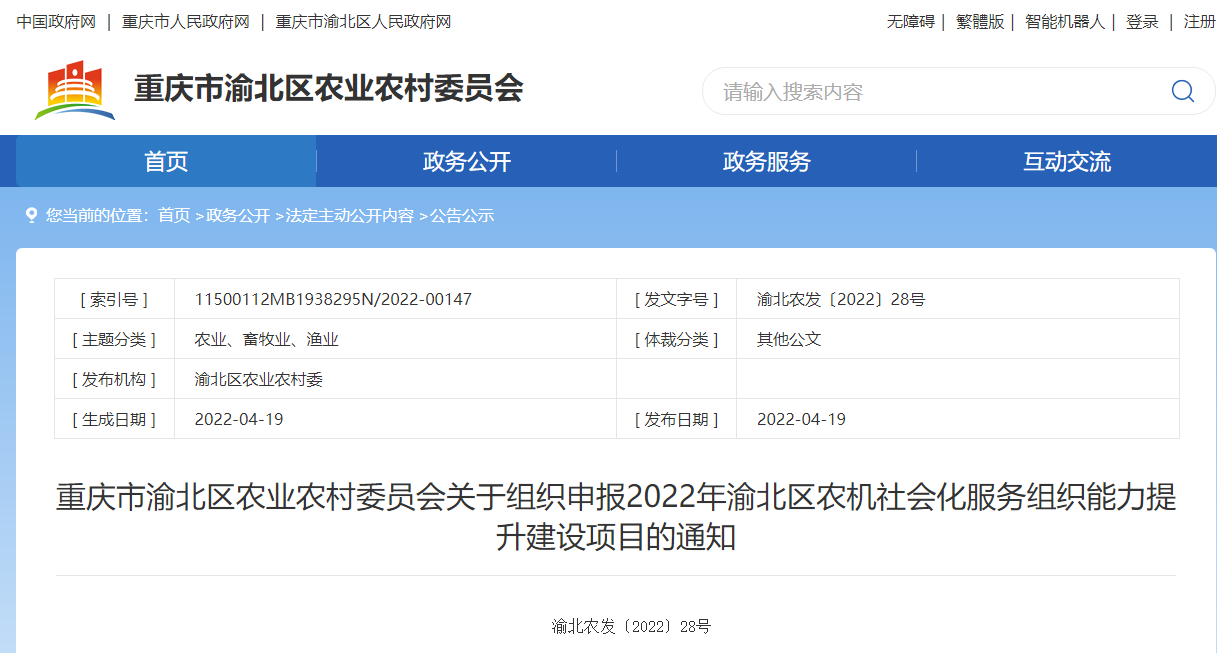Image resolution: width=1217 pixels, height=653 pixels.
Task: Click 法定主动公开内容 in breadcrumb
Action: pos(350,215)
